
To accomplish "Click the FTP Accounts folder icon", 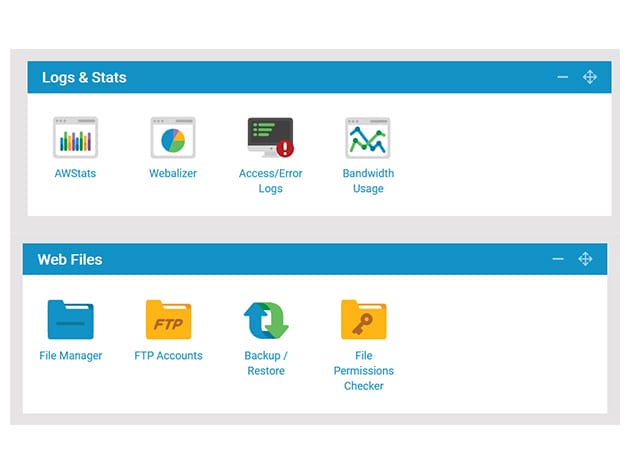I will [168, 320].
